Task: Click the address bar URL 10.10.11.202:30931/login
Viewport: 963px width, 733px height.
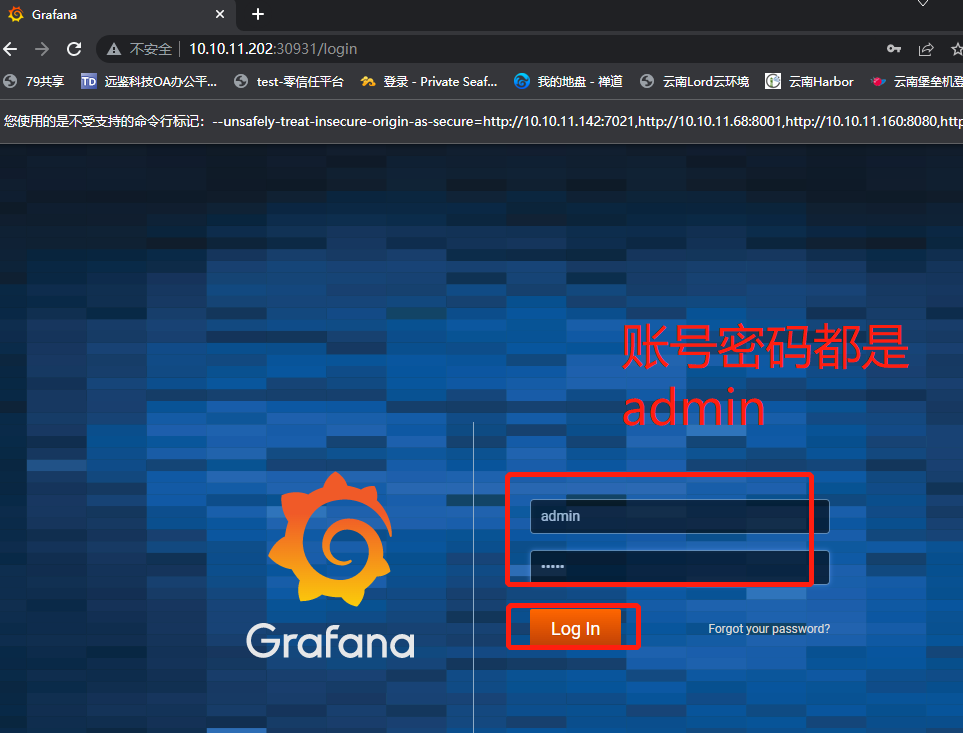Action: (x=273, y=49)
